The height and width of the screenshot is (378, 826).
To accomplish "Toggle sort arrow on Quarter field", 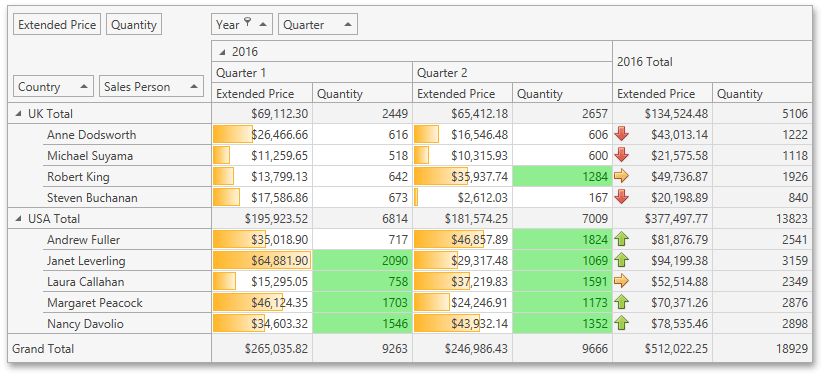I will 348,25.
